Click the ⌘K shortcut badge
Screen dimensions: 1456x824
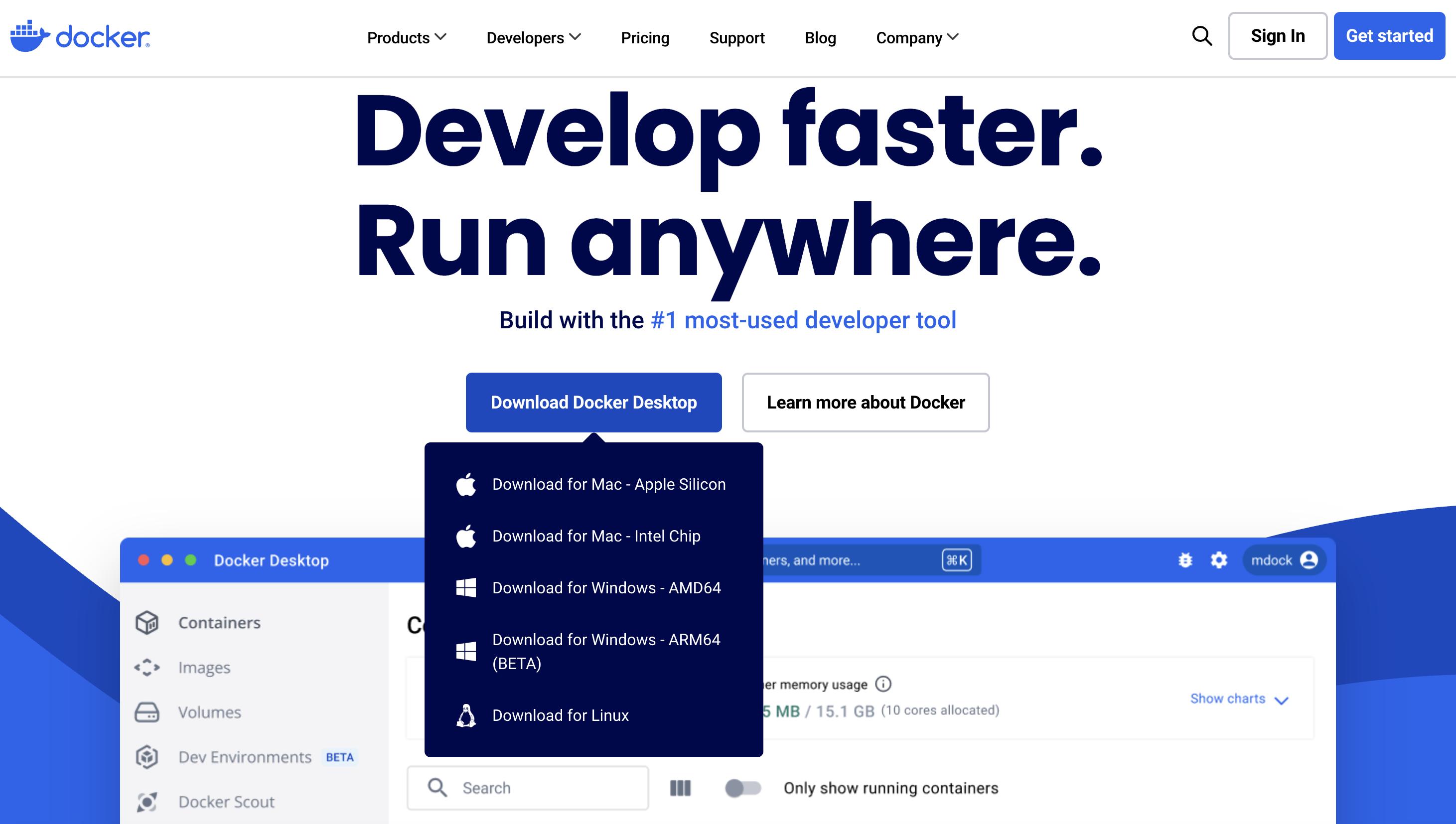957,560
